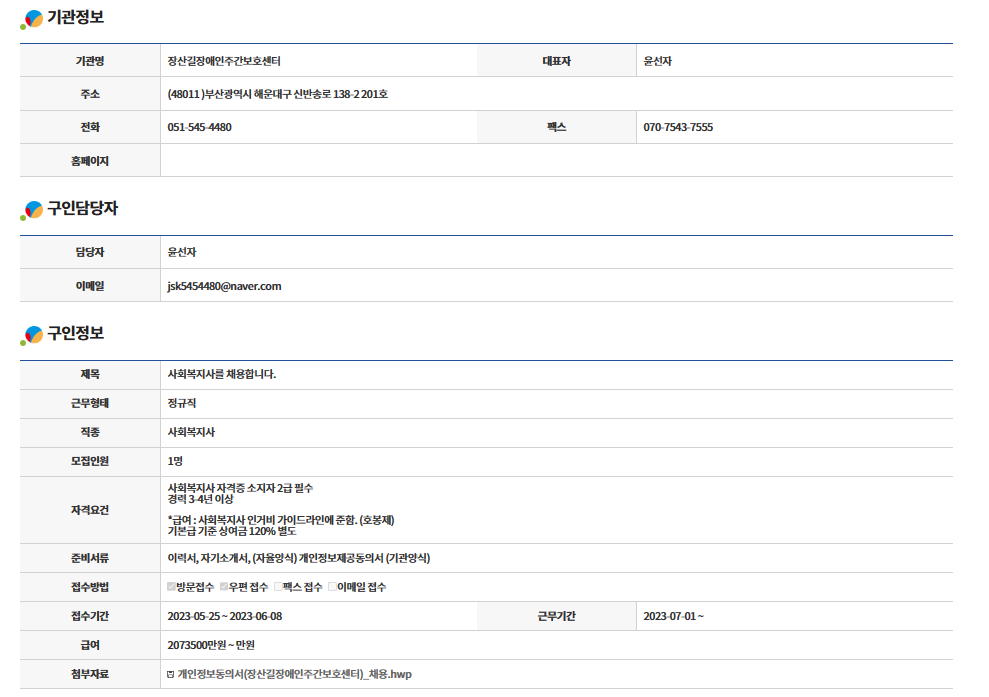Viewport: 989px width, 697px height.
Task: Enable the 팩스 접수 checkbox
Action: 278,587
